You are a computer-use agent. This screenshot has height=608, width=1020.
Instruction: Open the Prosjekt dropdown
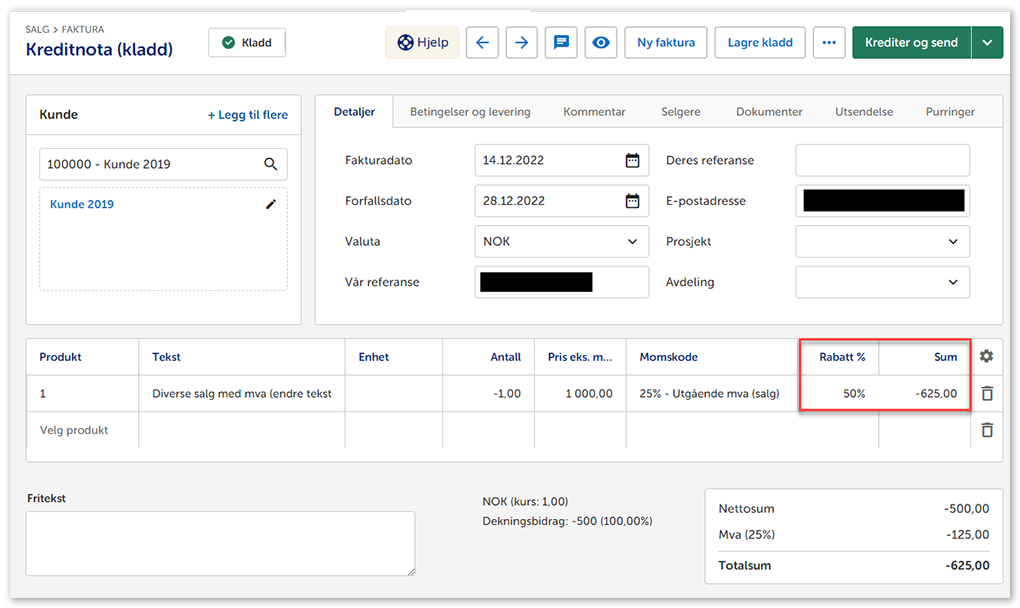pos(952,242)
